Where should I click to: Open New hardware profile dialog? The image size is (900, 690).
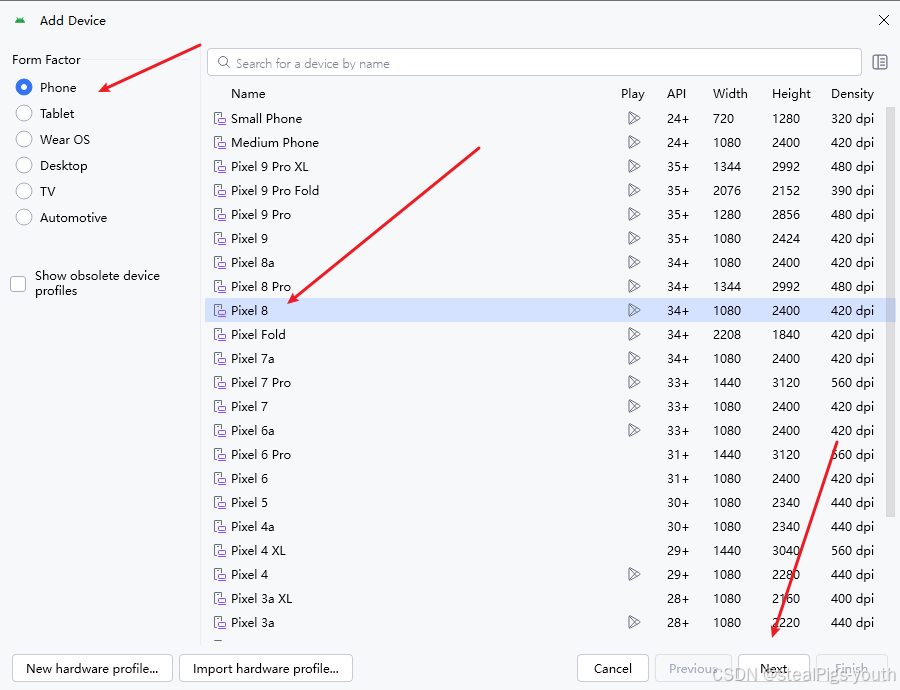(x=92, y=668)
